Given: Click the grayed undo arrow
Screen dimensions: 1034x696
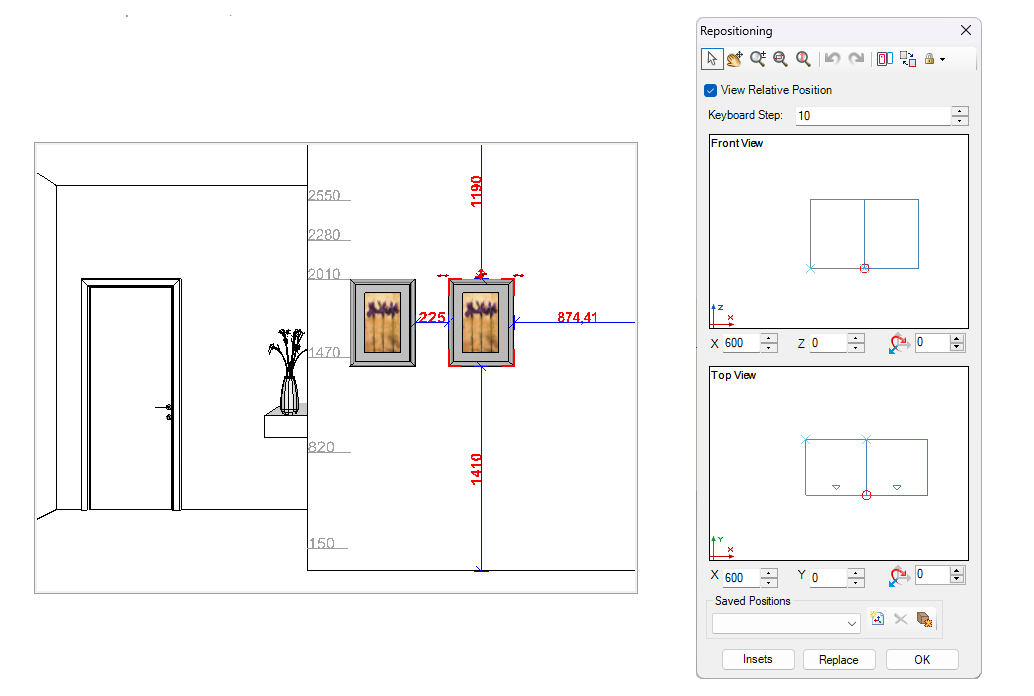Looking at the screenshot, I should point(832,59).
